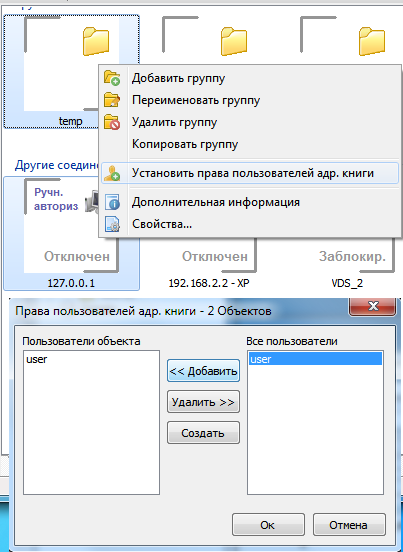Viewport: 403px width, 552px height.
Task: Click the << Добавить button
Action: (x=203, y=371)
